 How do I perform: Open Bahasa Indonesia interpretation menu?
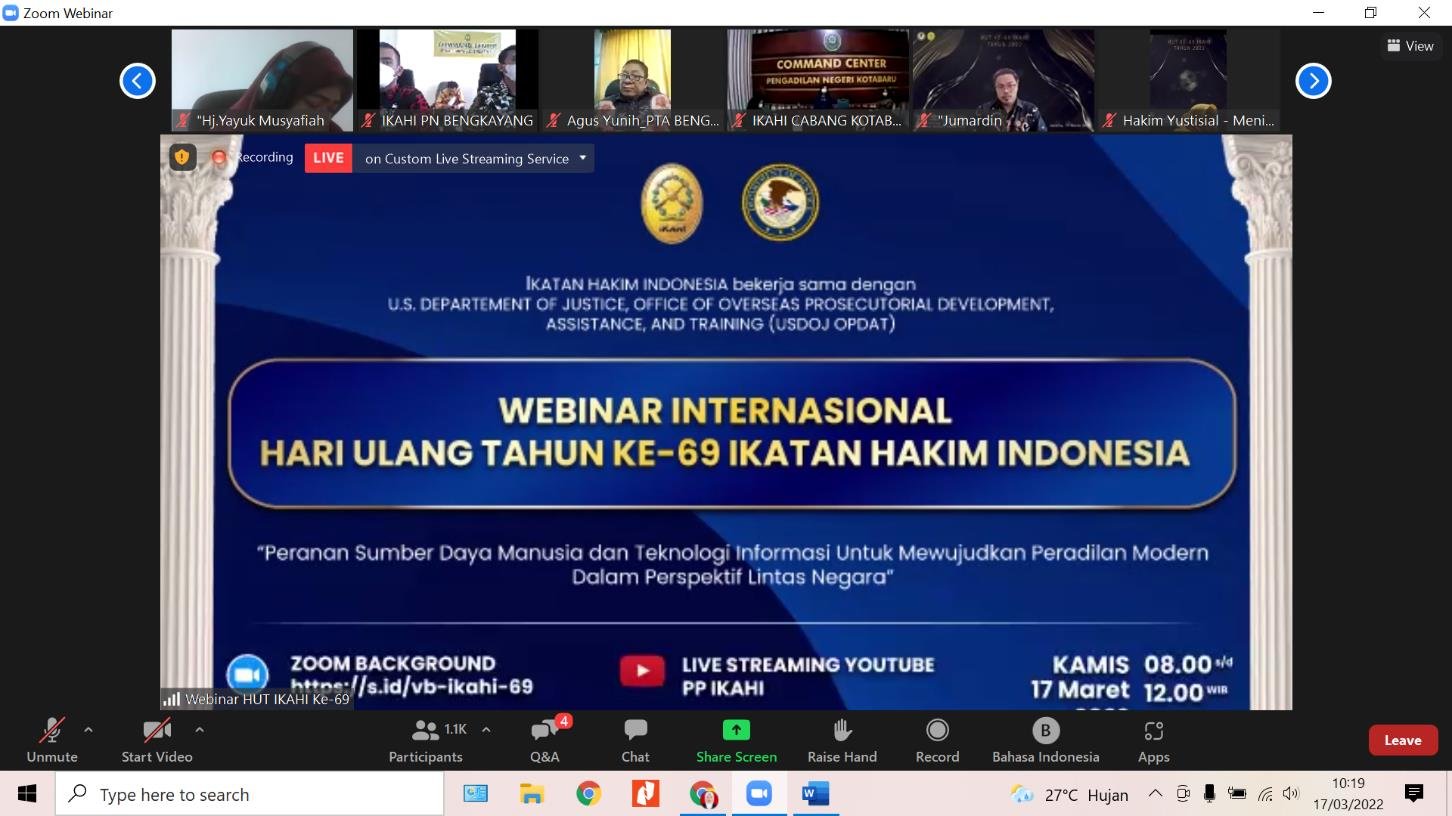tap(1045, 741)
